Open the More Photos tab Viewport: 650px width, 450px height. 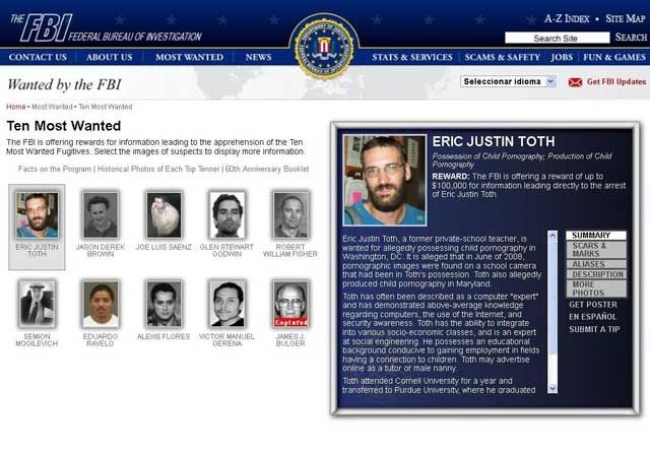596,289
